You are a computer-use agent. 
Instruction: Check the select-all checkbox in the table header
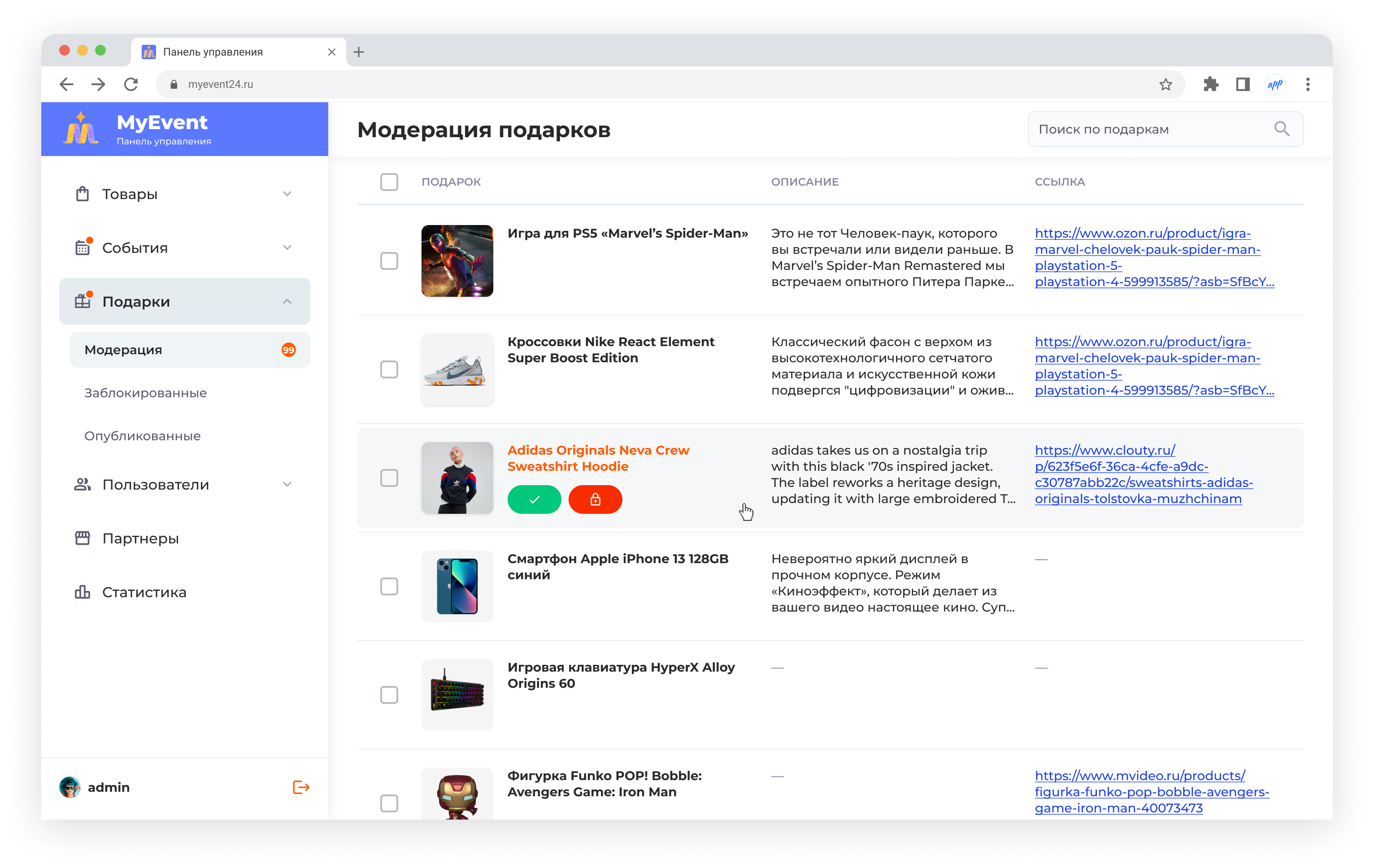(389, 182)
